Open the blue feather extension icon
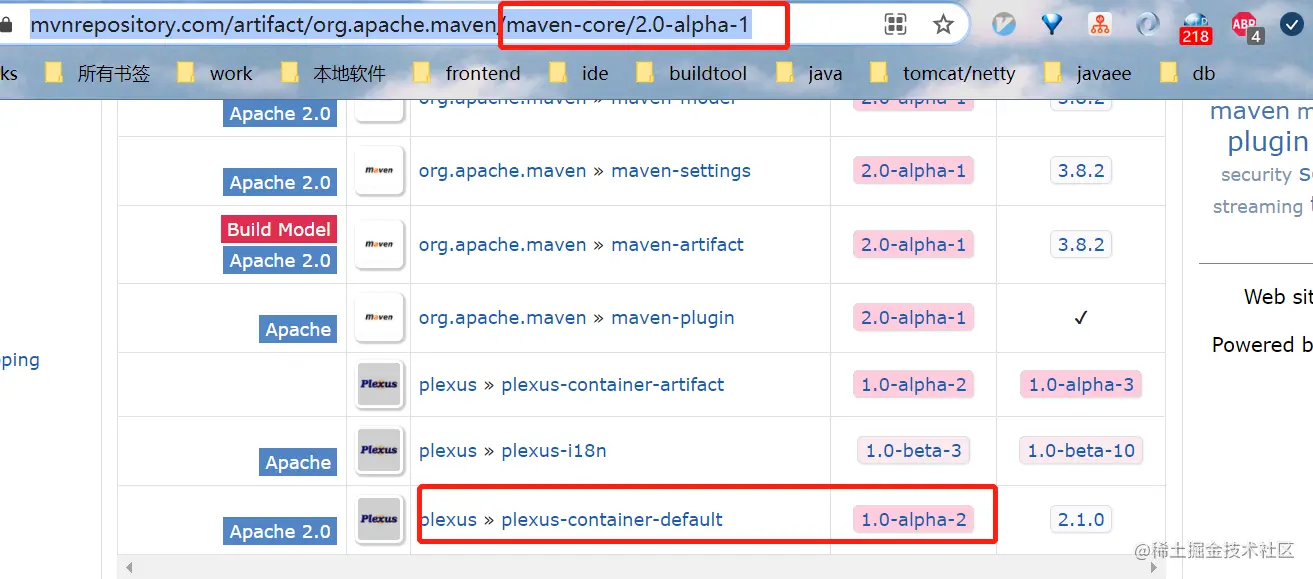 pos(1004,25)
